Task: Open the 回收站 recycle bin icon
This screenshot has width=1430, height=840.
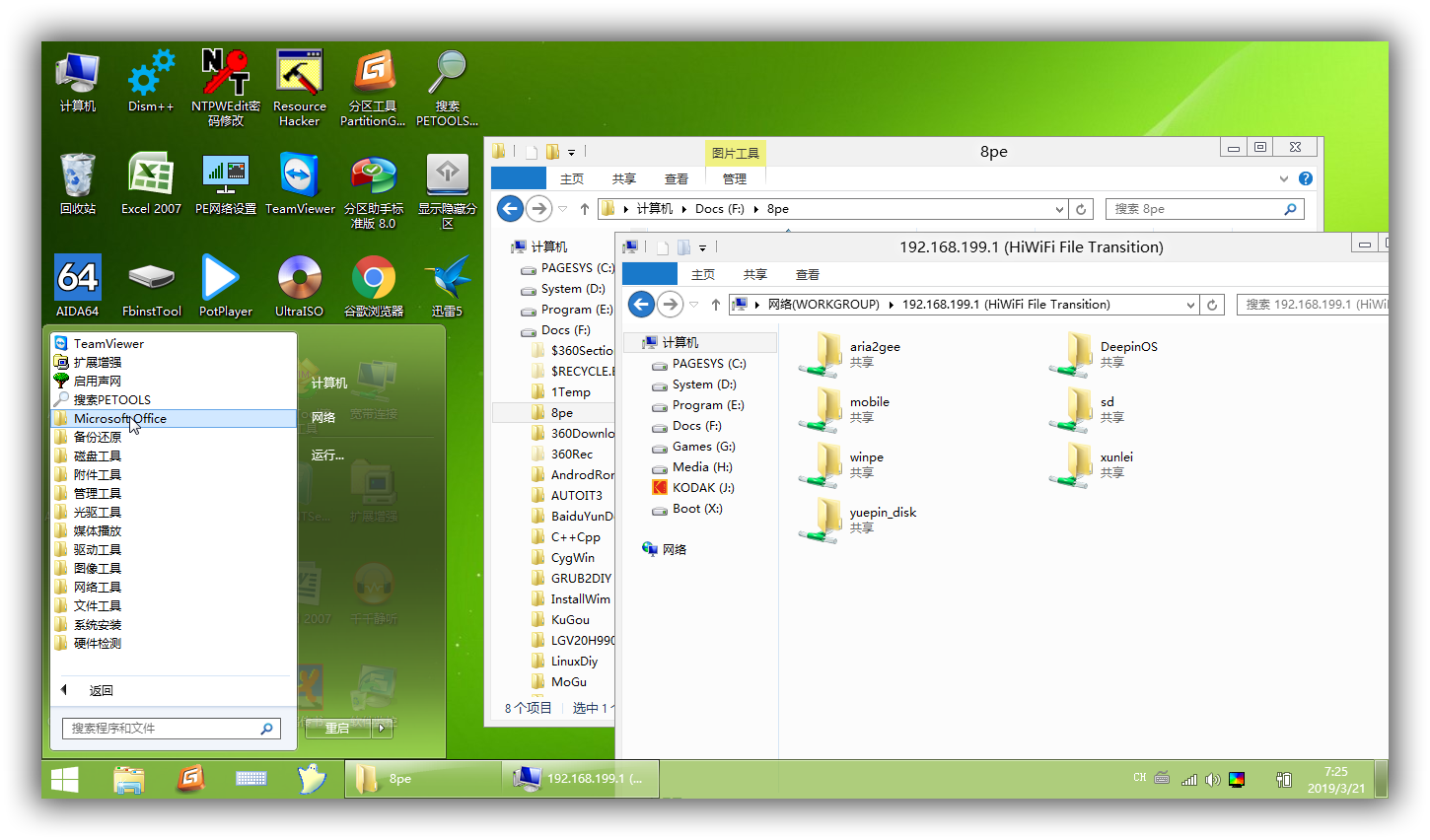Action: point(77,183)
